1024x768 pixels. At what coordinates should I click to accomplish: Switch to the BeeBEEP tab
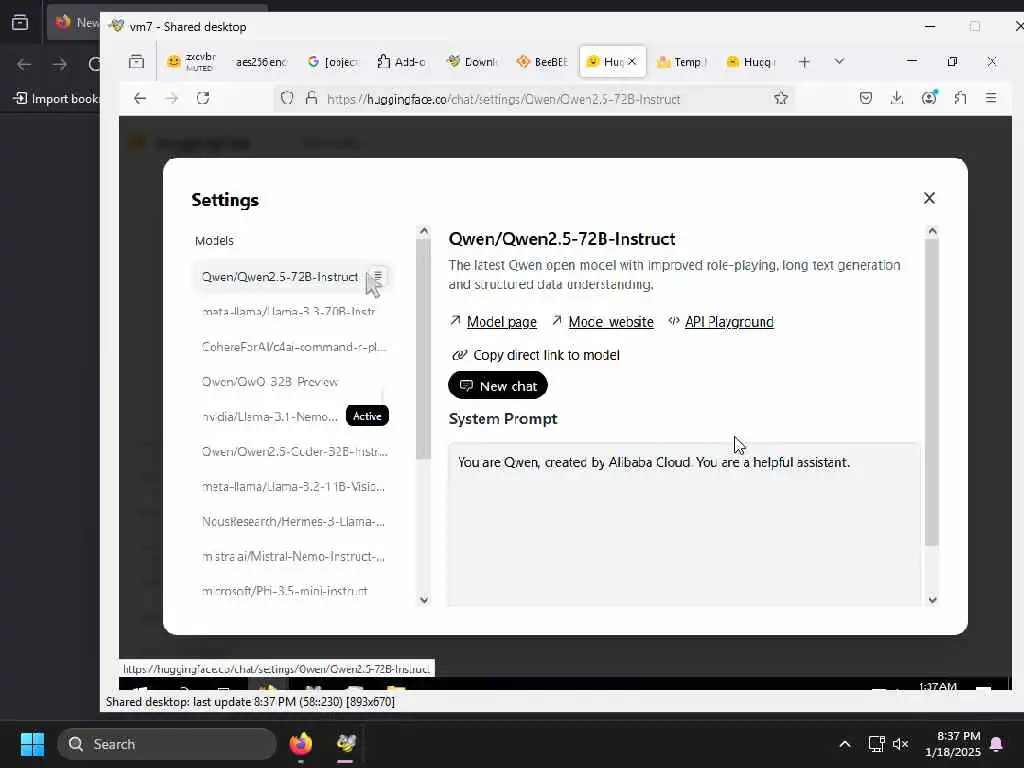pos(542,62)
